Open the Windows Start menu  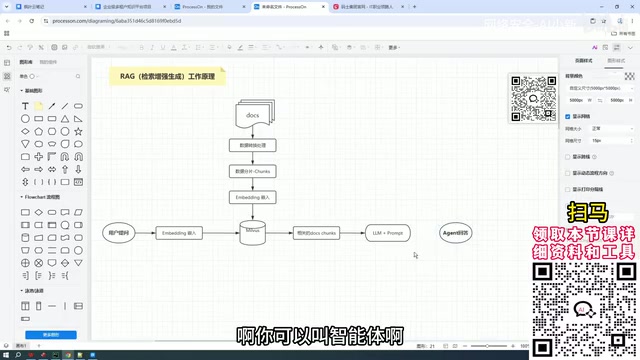[6, 355]
